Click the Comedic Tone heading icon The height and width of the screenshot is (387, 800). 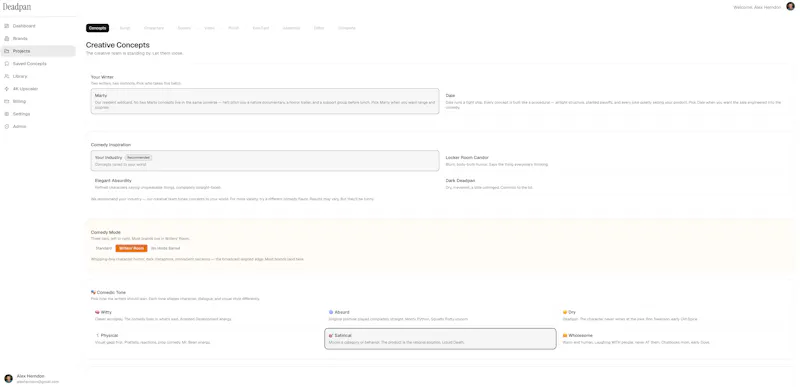click(x=93, y=293)
